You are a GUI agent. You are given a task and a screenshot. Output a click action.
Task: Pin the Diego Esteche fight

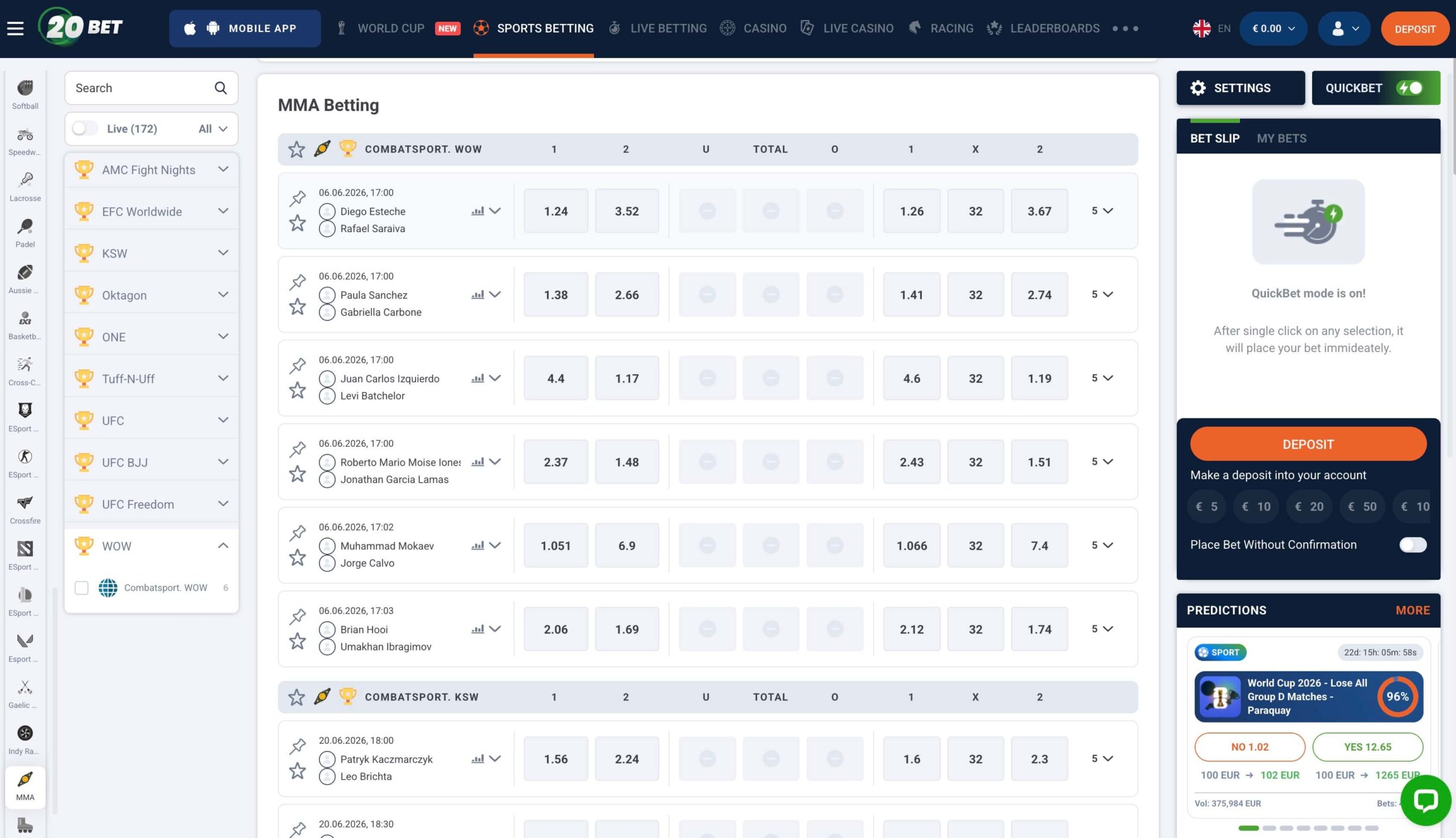click(x=297, y=198)
